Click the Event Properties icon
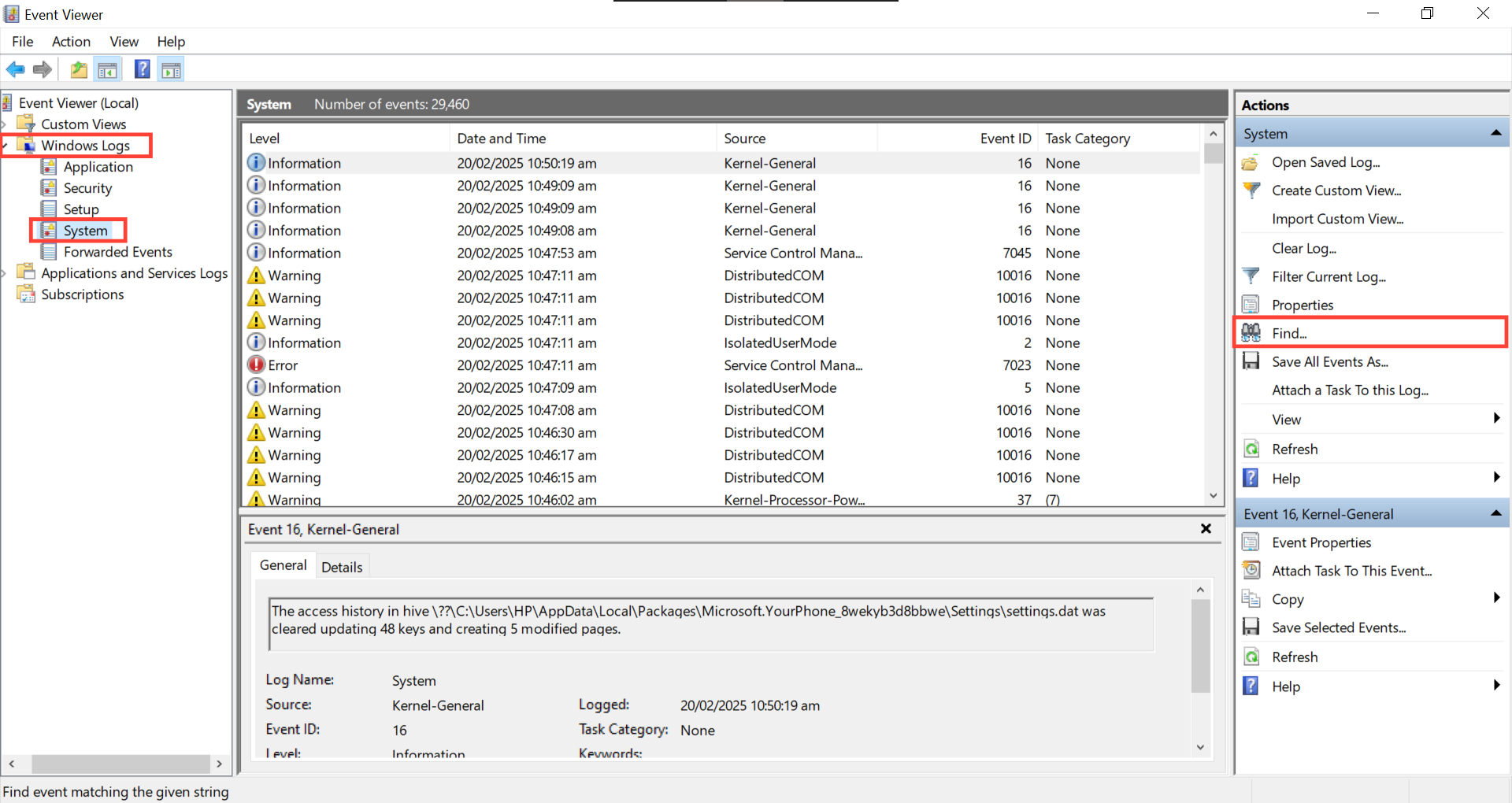The image size is (1512, 803). coord(1251,542)
